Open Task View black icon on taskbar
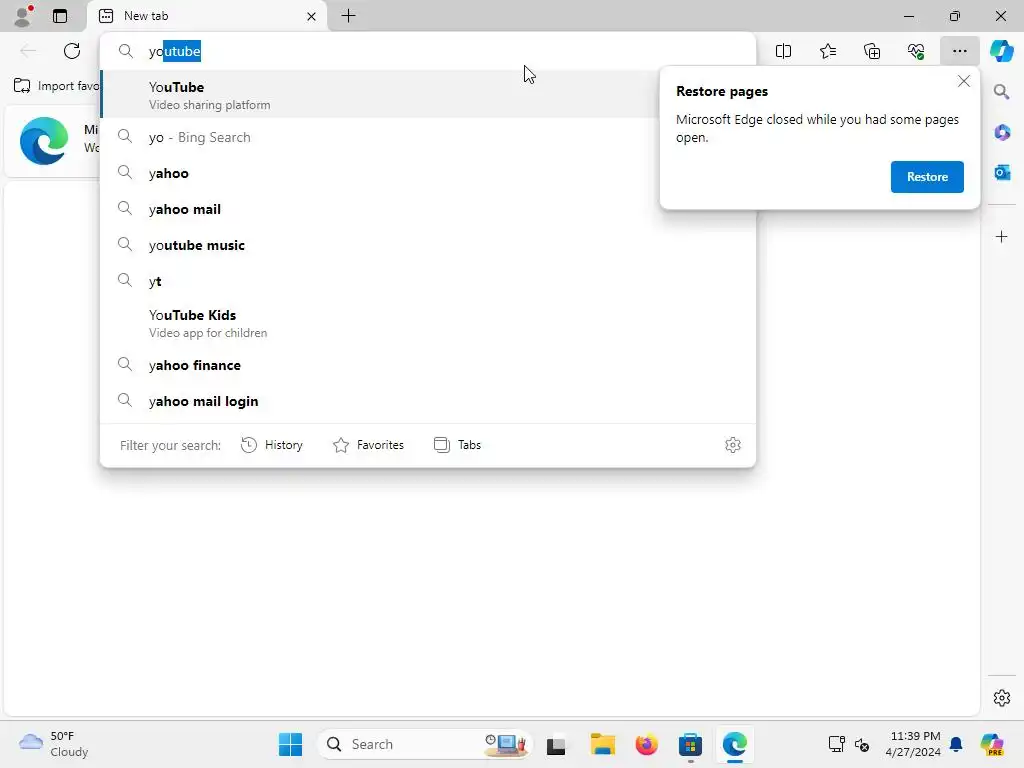 (556, 744)
